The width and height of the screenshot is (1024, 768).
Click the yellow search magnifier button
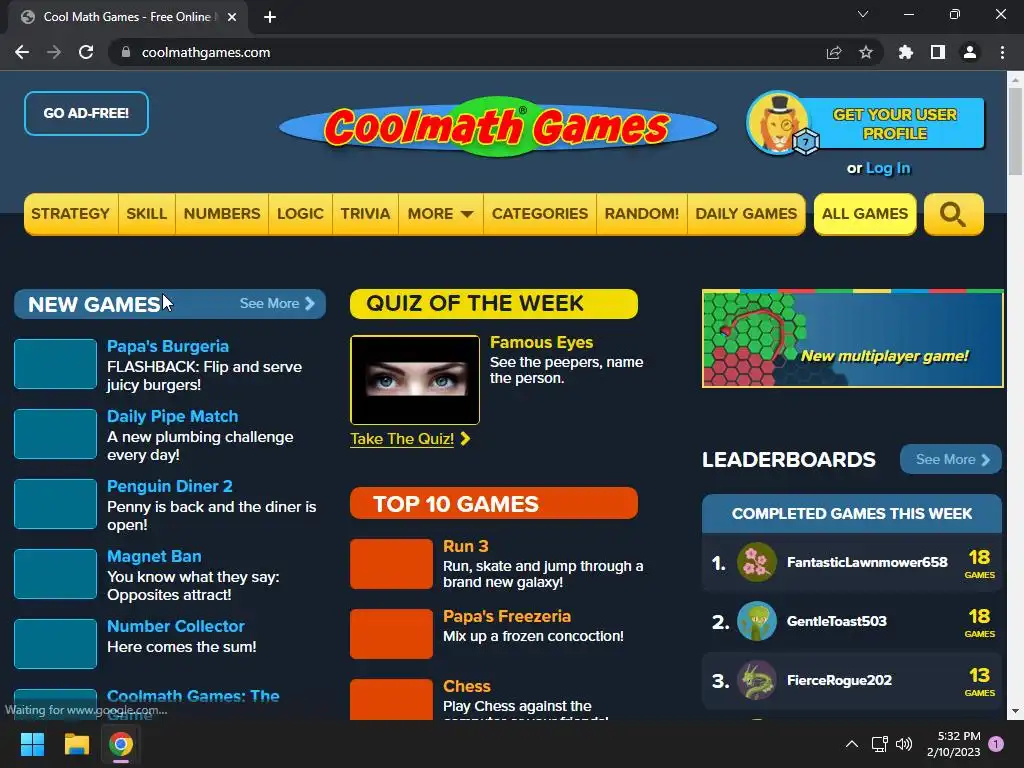tap(953, 214)
